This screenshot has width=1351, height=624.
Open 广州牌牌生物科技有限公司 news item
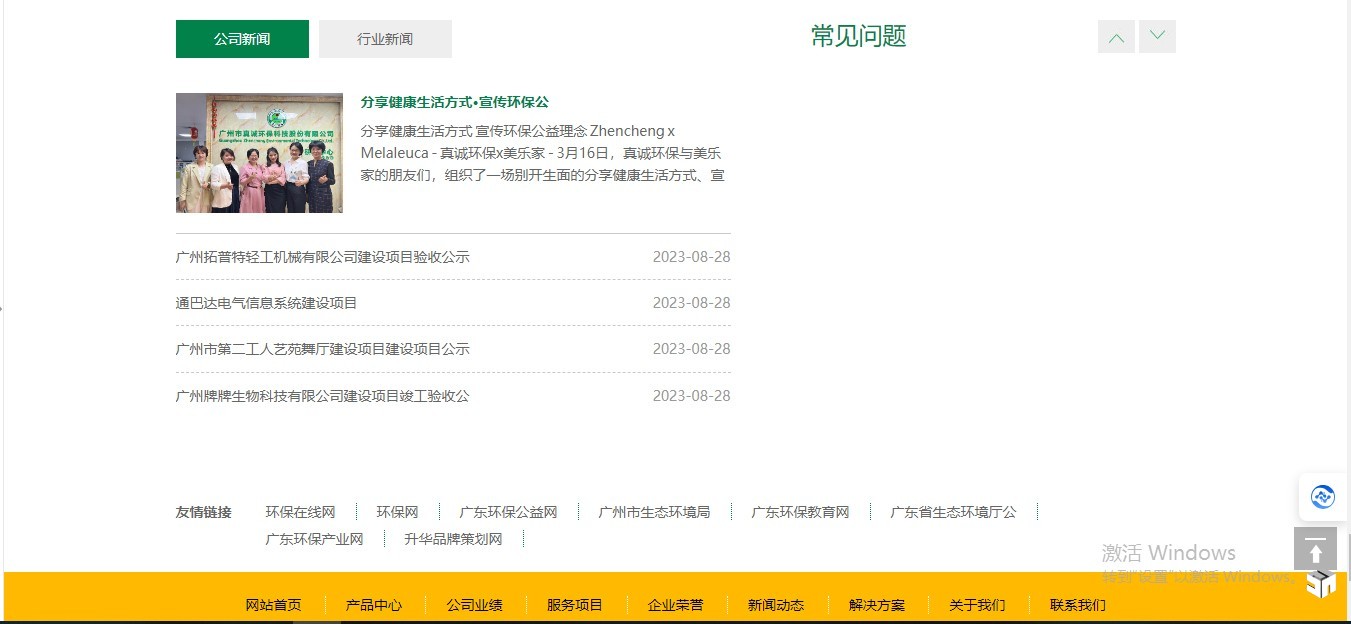coord(322,396)
